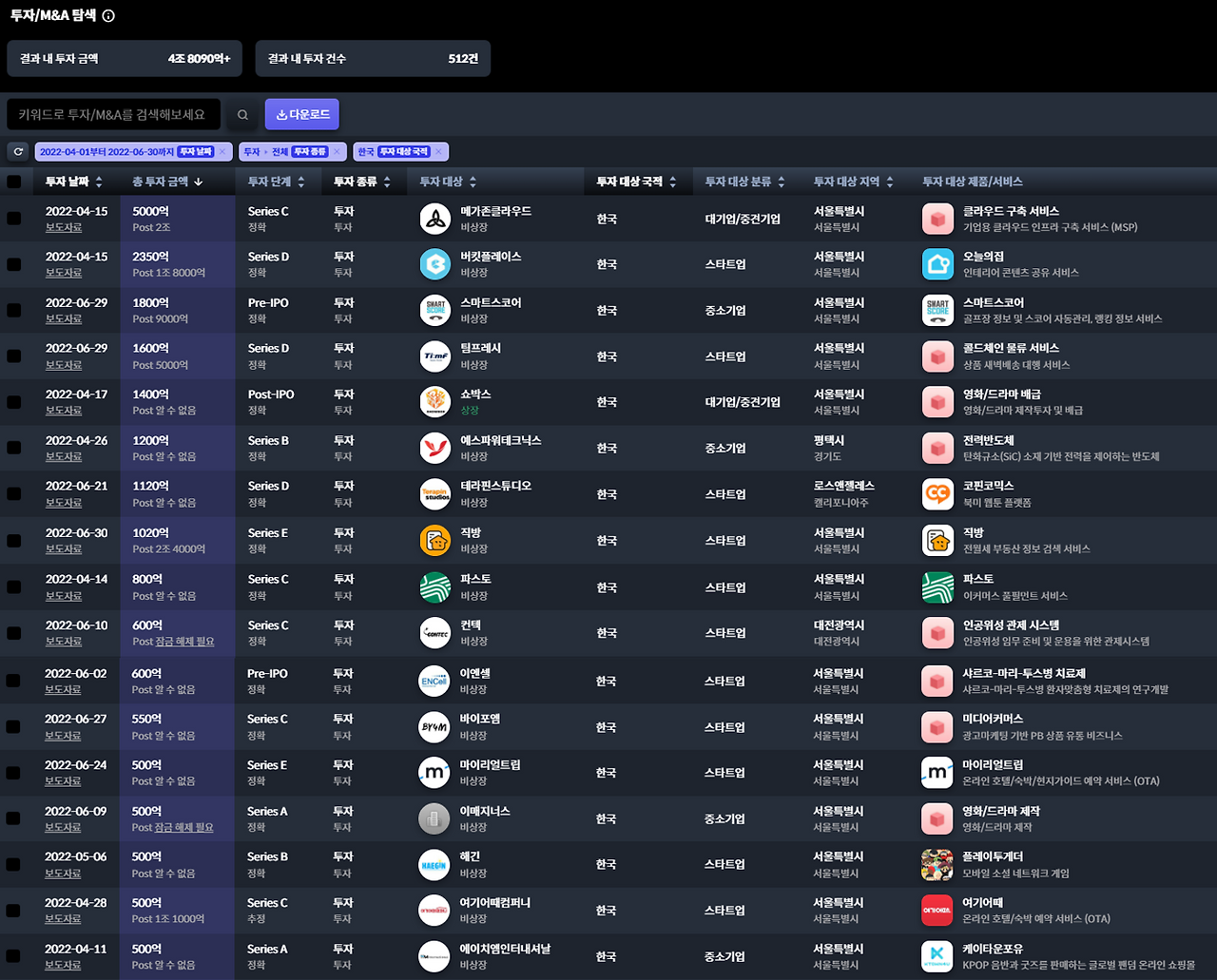Click the 여기어때 product icon
1217x980 pixels.
(x=937, y=911)
